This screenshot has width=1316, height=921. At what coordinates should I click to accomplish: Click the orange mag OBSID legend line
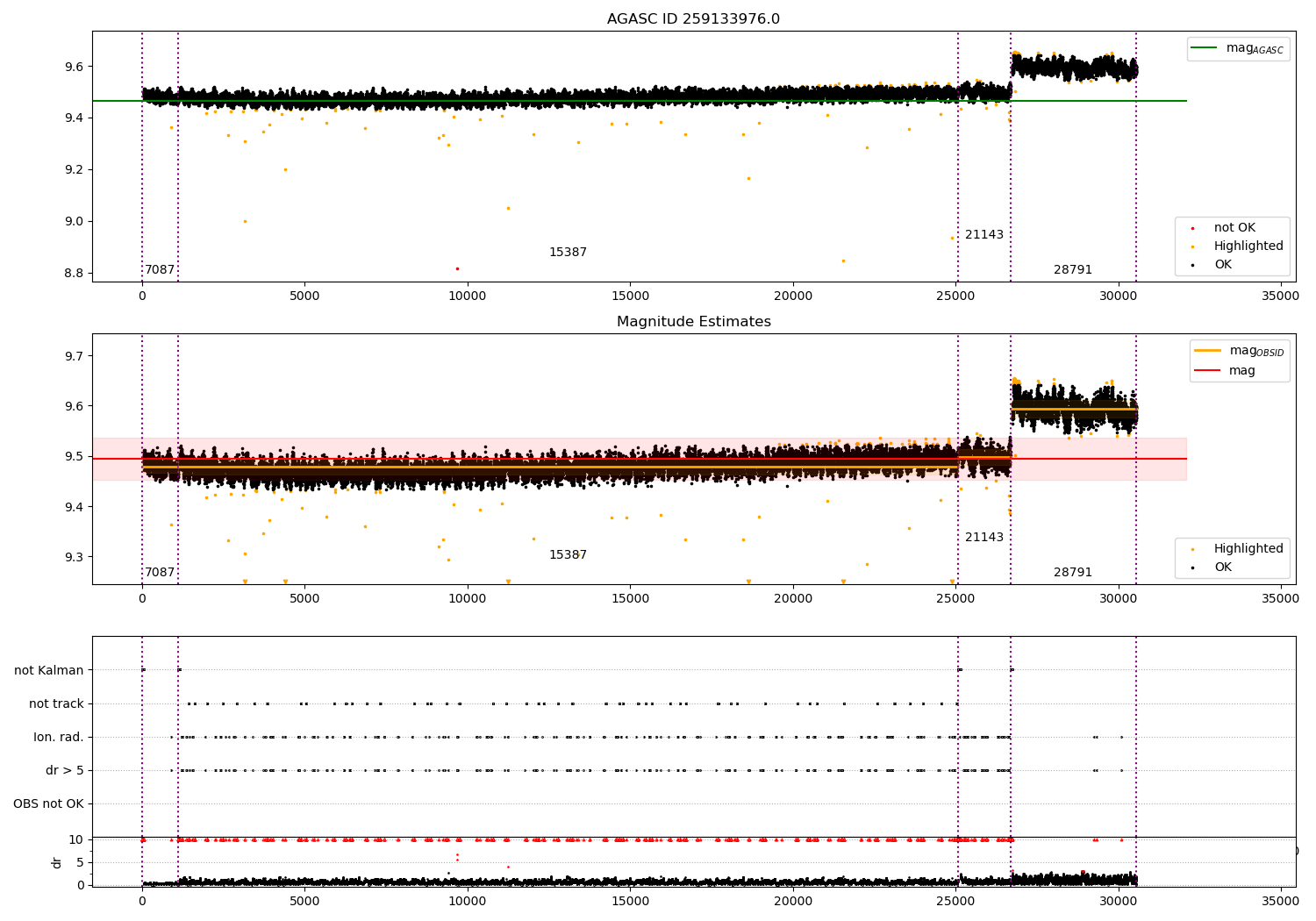pos(1208,351)
